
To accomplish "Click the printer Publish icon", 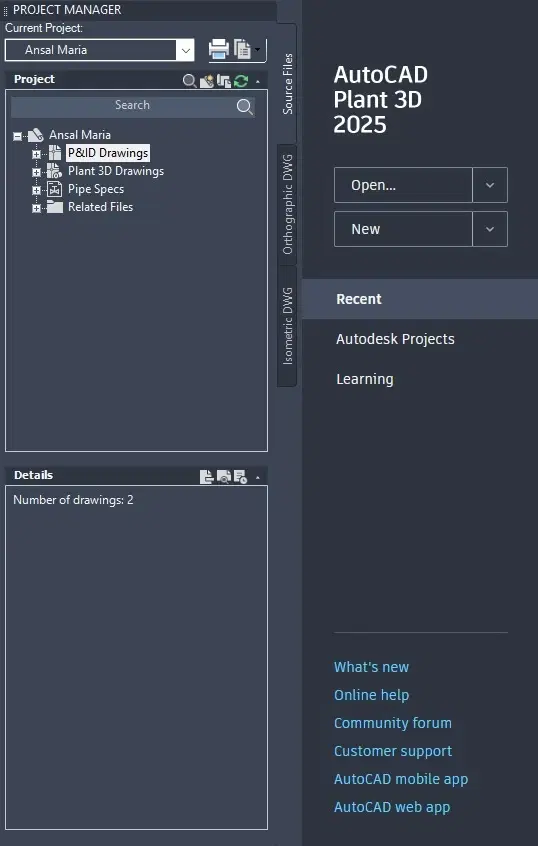I will click(x=219, y=50).
